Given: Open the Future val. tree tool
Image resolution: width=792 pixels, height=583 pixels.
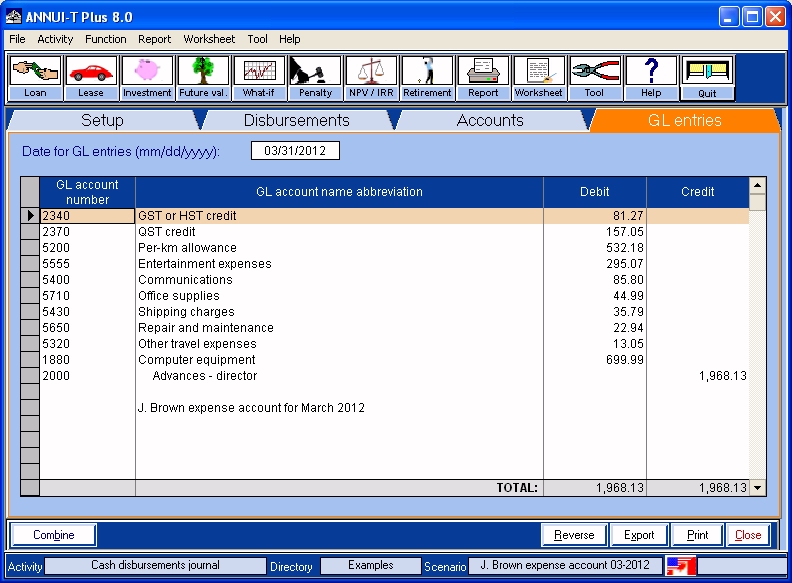Looking at the screenshot, I should [203, 78].
